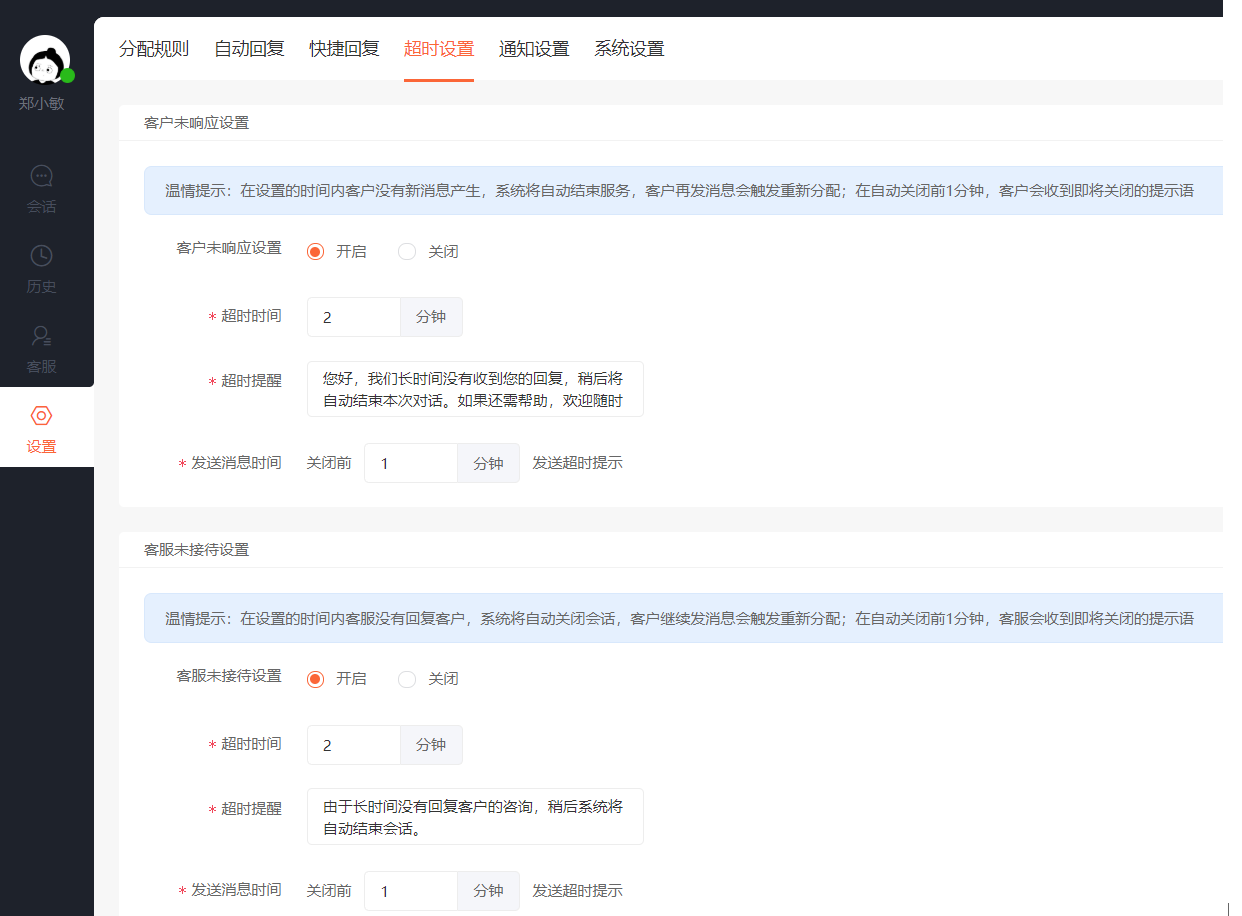Switch to the 分配规则 tab
The height and width of the screenshot is (916, 1242).
[154, 49]
